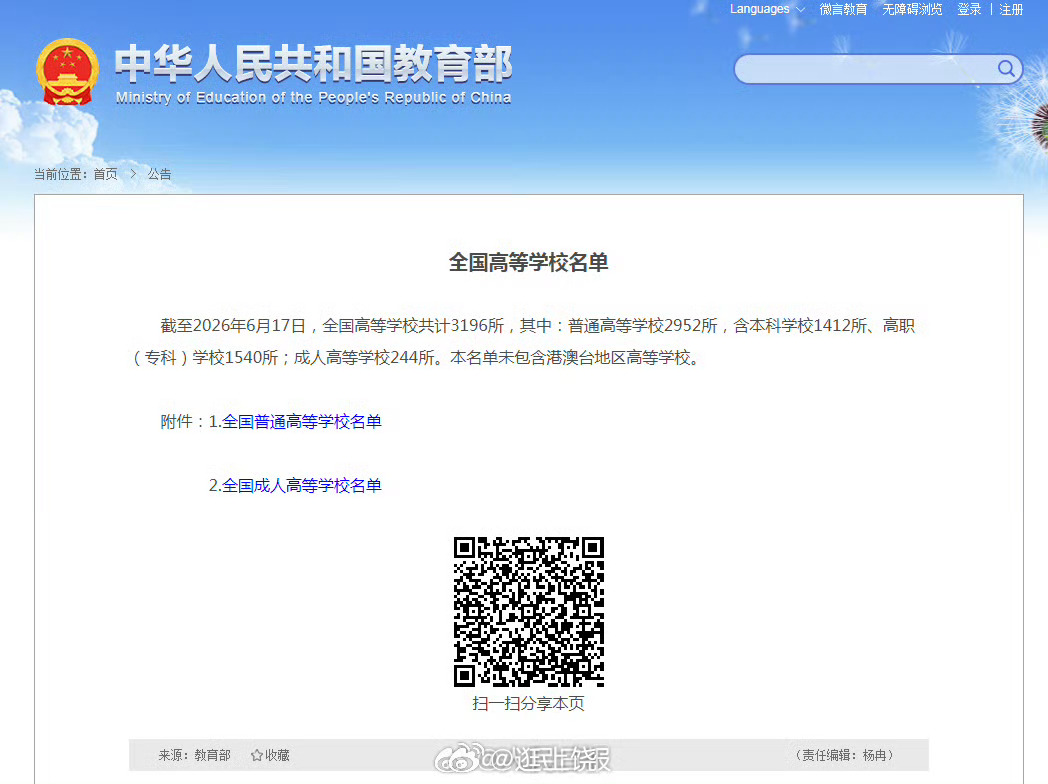The height and width of the screenshot is (784, 1048).
Task: Click 来源：教育部 source text
Action: point(194,755)
